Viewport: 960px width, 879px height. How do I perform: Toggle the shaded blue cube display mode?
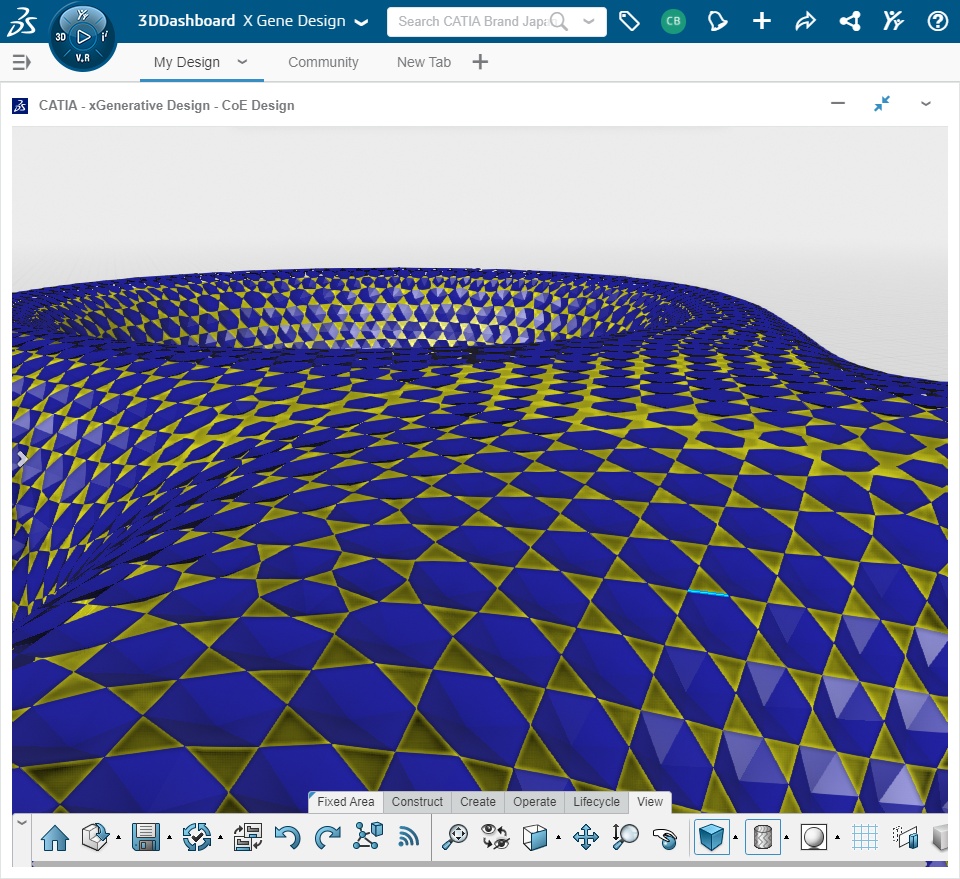tap(711, 837)
